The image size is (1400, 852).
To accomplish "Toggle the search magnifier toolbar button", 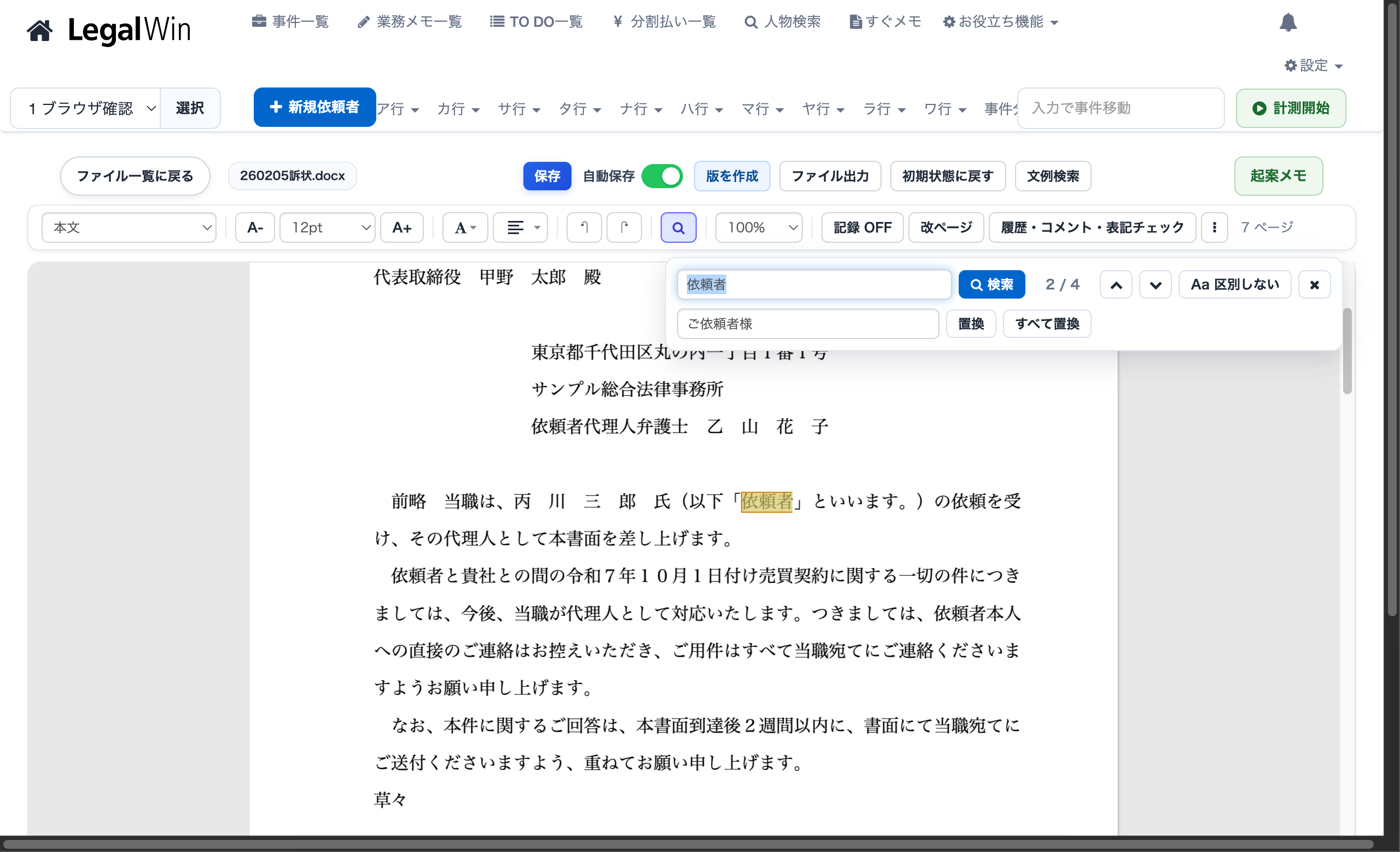I will click(678, 228).
